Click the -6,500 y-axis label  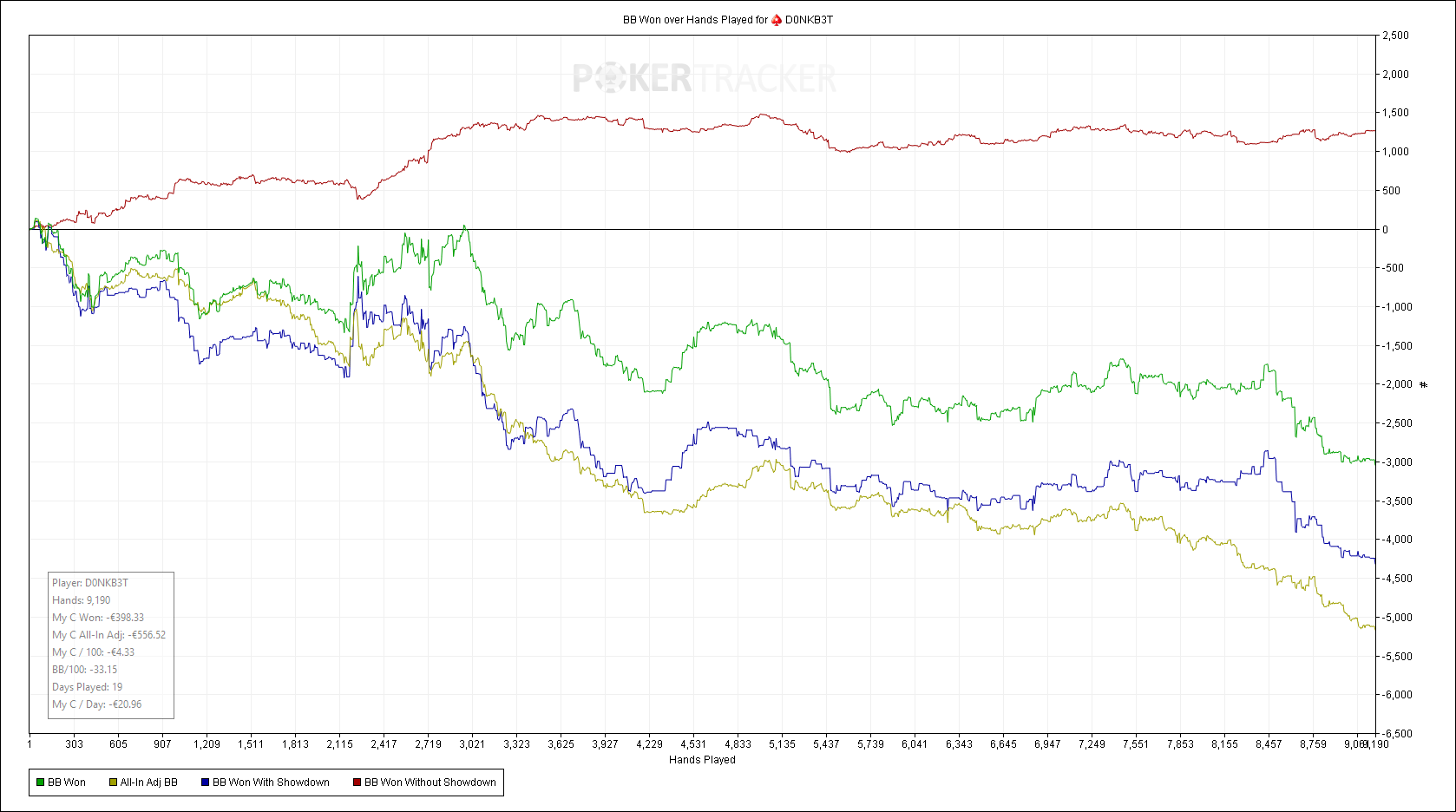1397,734
